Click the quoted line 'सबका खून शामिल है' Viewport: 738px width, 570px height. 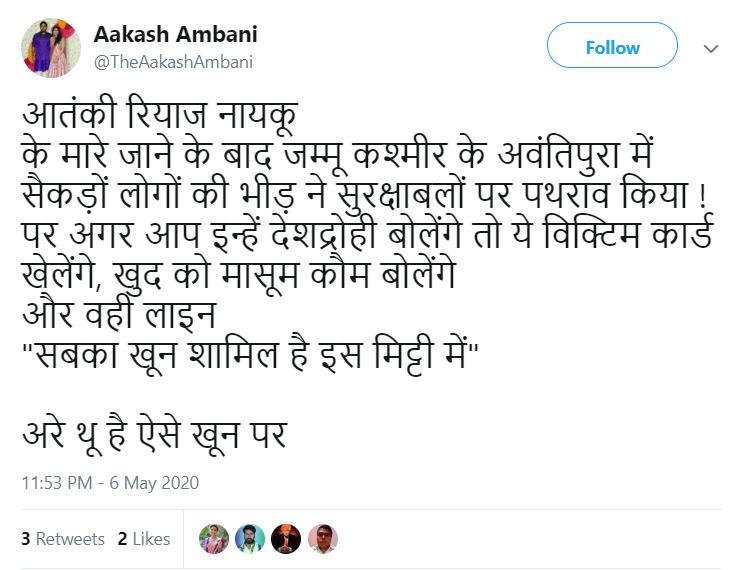point(251,353)
